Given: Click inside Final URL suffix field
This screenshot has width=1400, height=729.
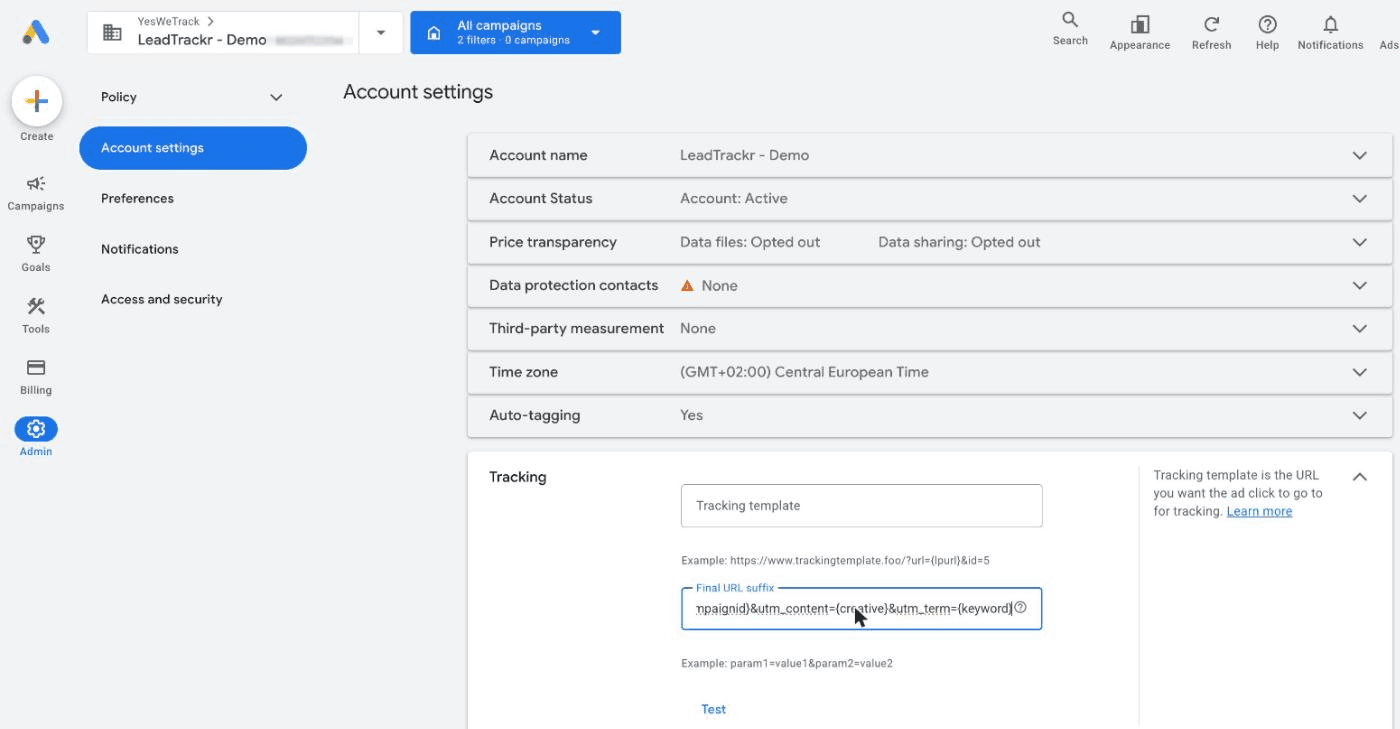Looking at the screenshot, I should tap(862, 608).
